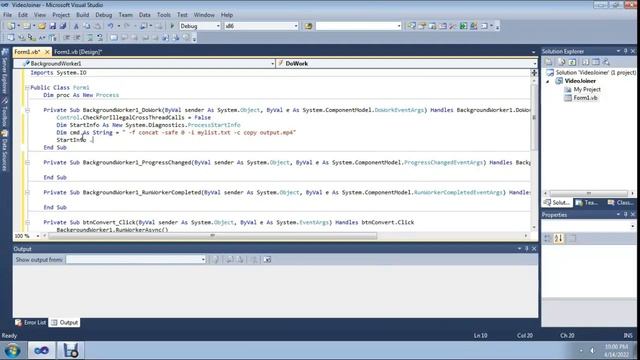Screen dimensions: 640x360
Task: Click the Uncomment selected lines icon
Action: [x=100, y=38]
